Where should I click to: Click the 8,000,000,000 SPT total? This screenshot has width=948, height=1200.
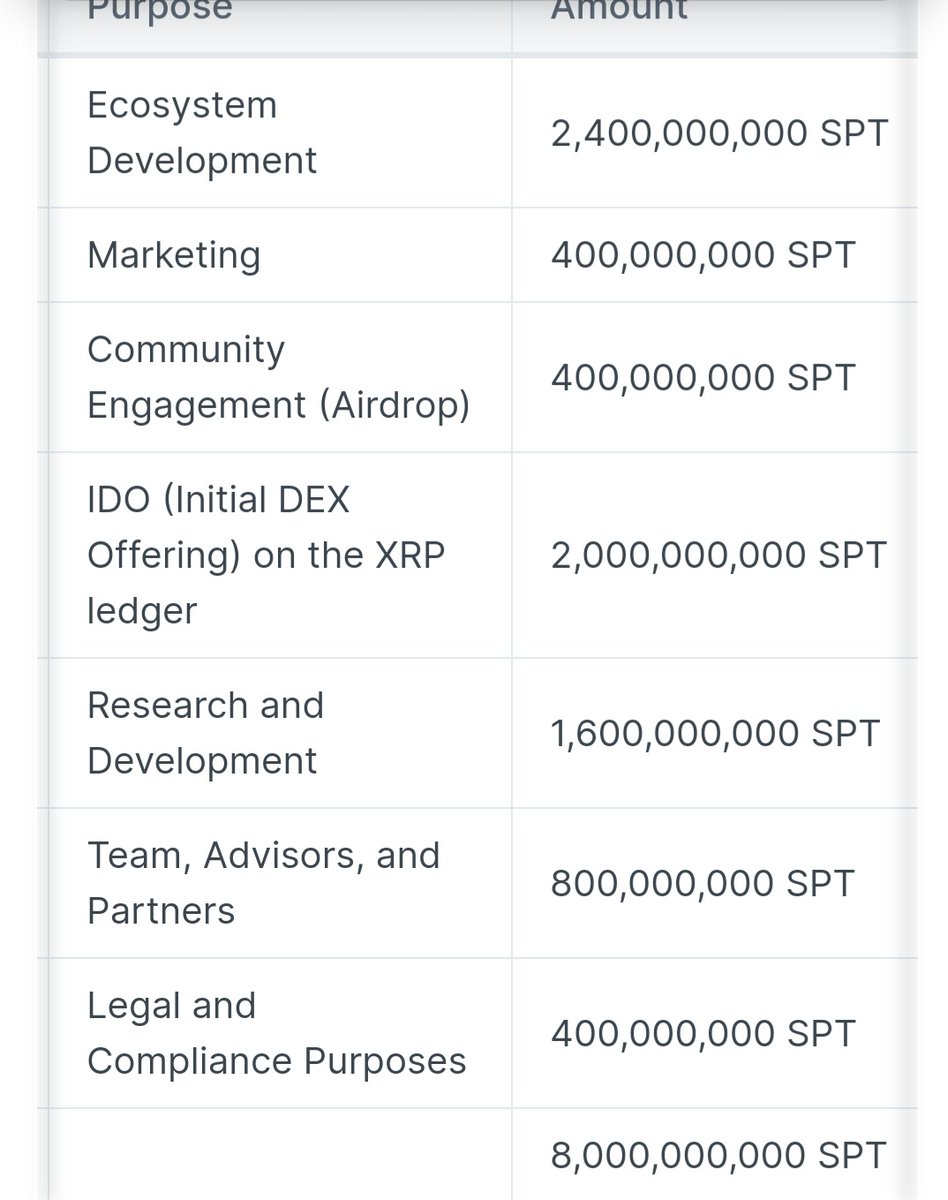pos(718,1155)
